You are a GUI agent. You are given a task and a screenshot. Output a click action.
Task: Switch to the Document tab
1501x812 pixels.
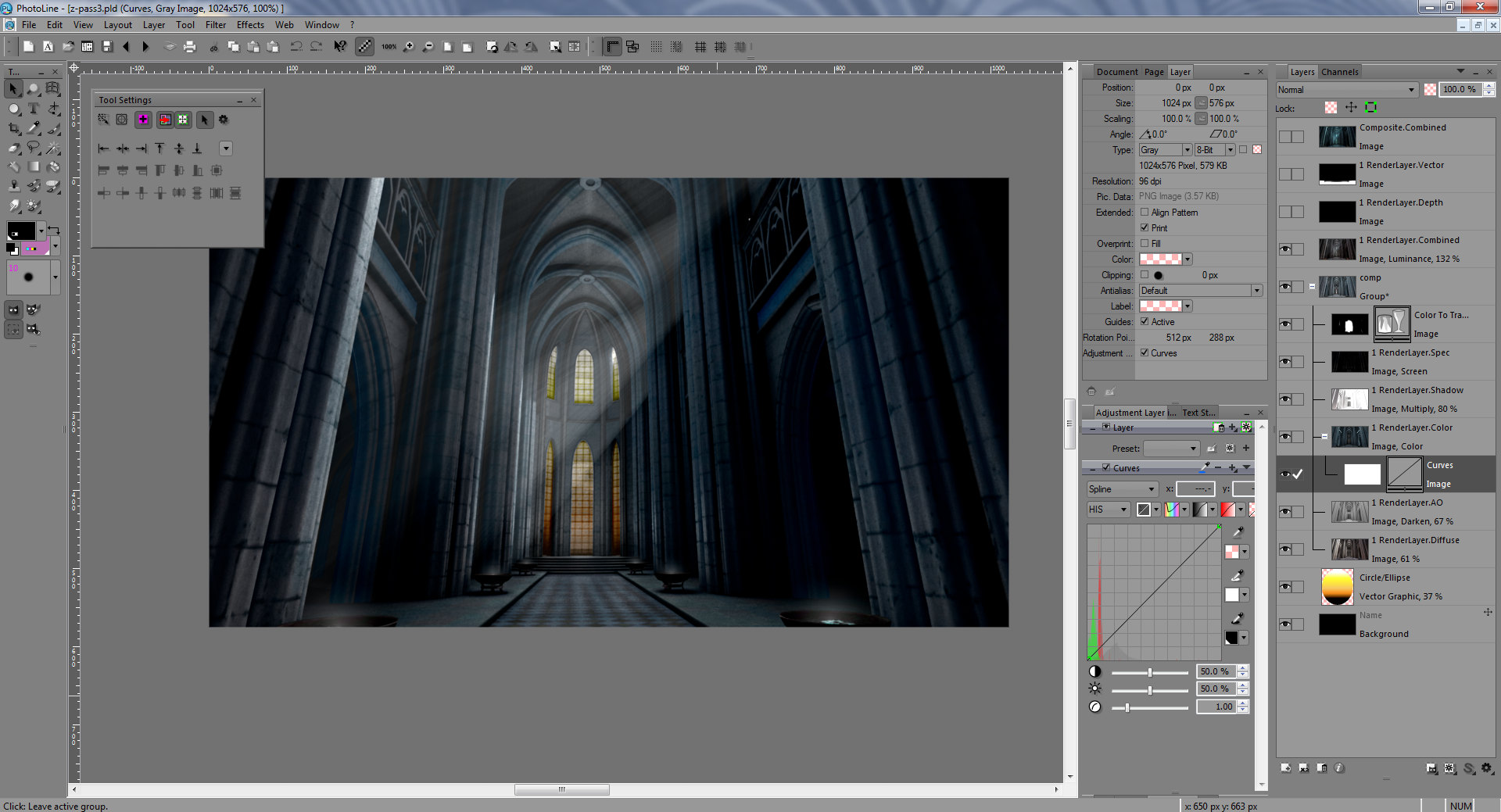1117,72
